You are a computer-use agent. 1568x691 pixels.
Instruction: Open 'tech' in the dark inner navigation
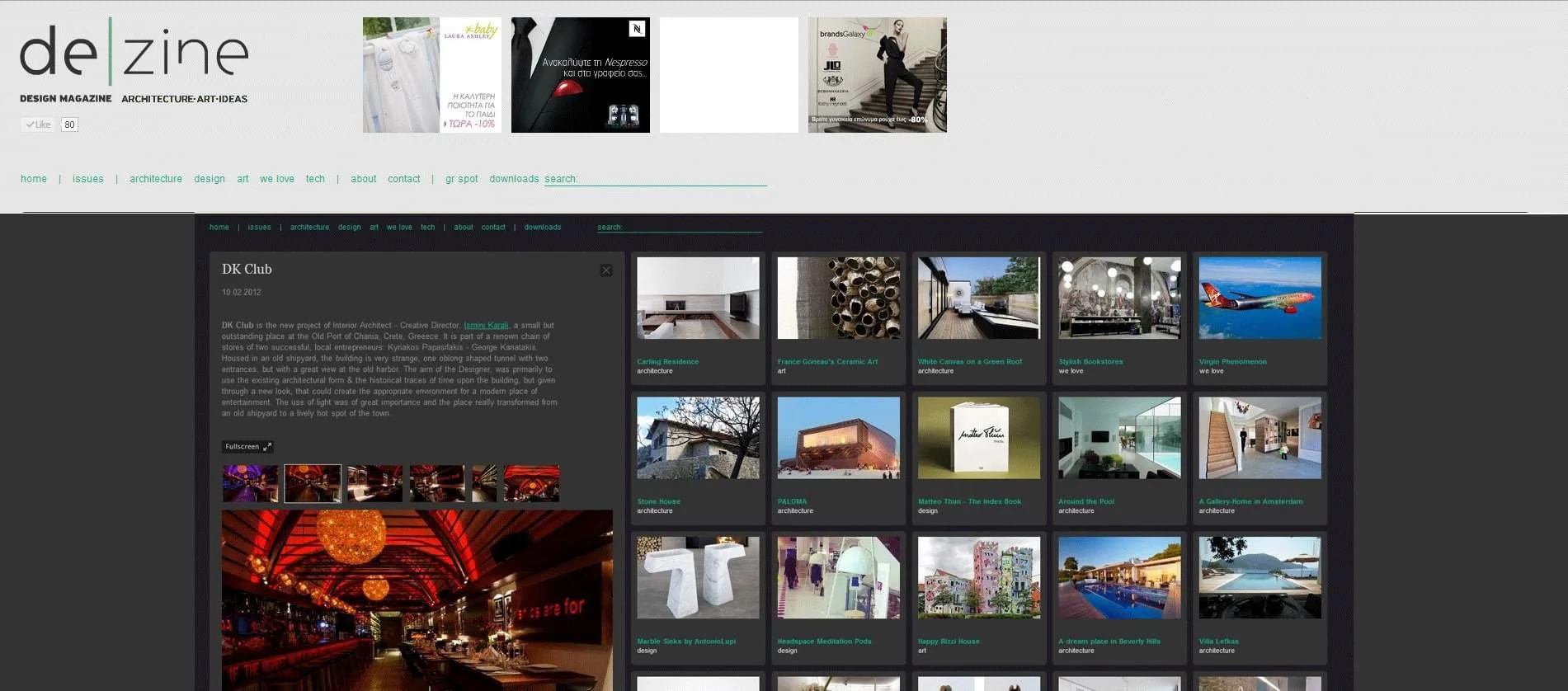click(427, 228)
